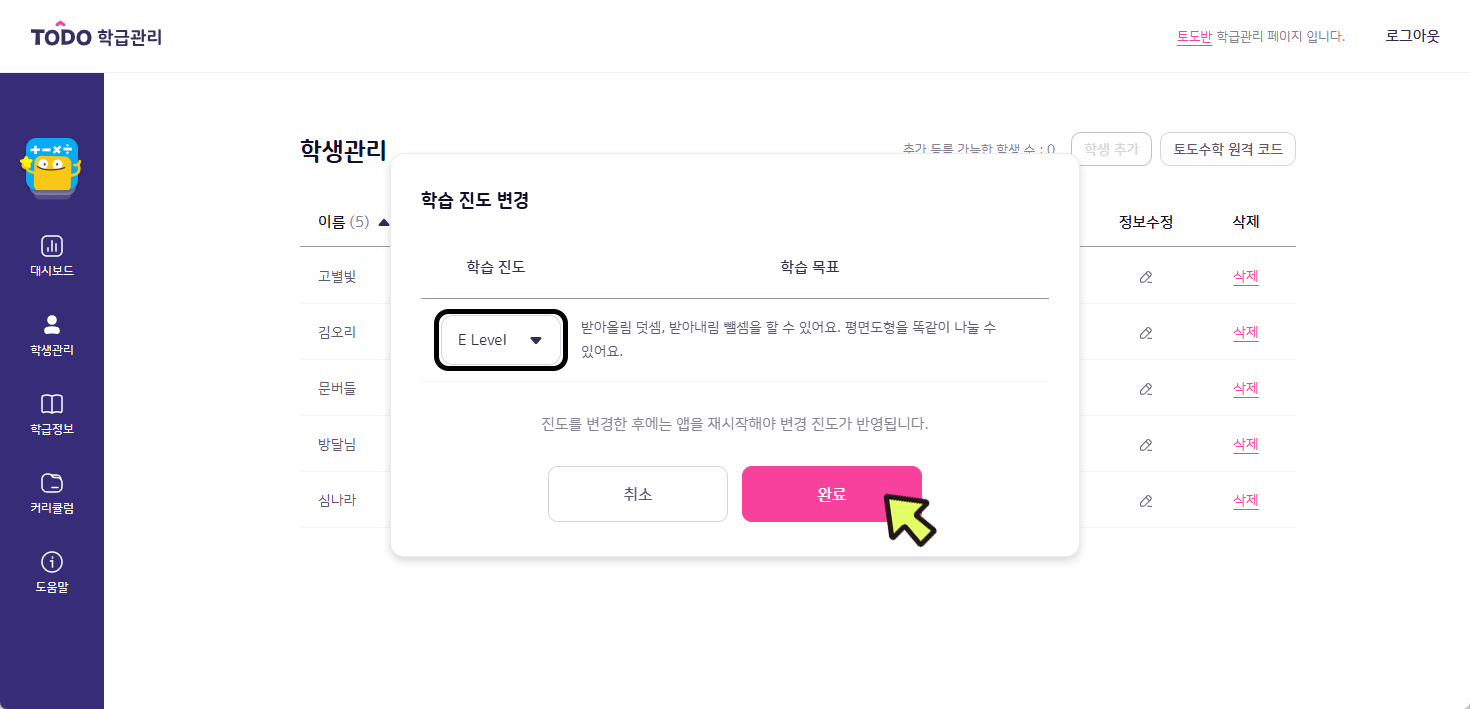
Task: Click 삭제 link in 방달님 row
Action: (x=1245, y=444)
